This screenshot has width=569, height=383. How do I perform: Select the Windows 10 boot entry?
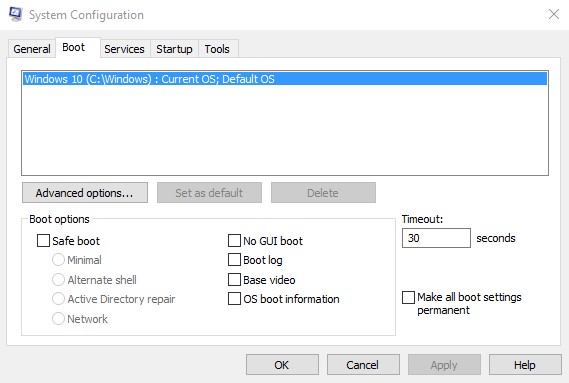click(285, 79)
